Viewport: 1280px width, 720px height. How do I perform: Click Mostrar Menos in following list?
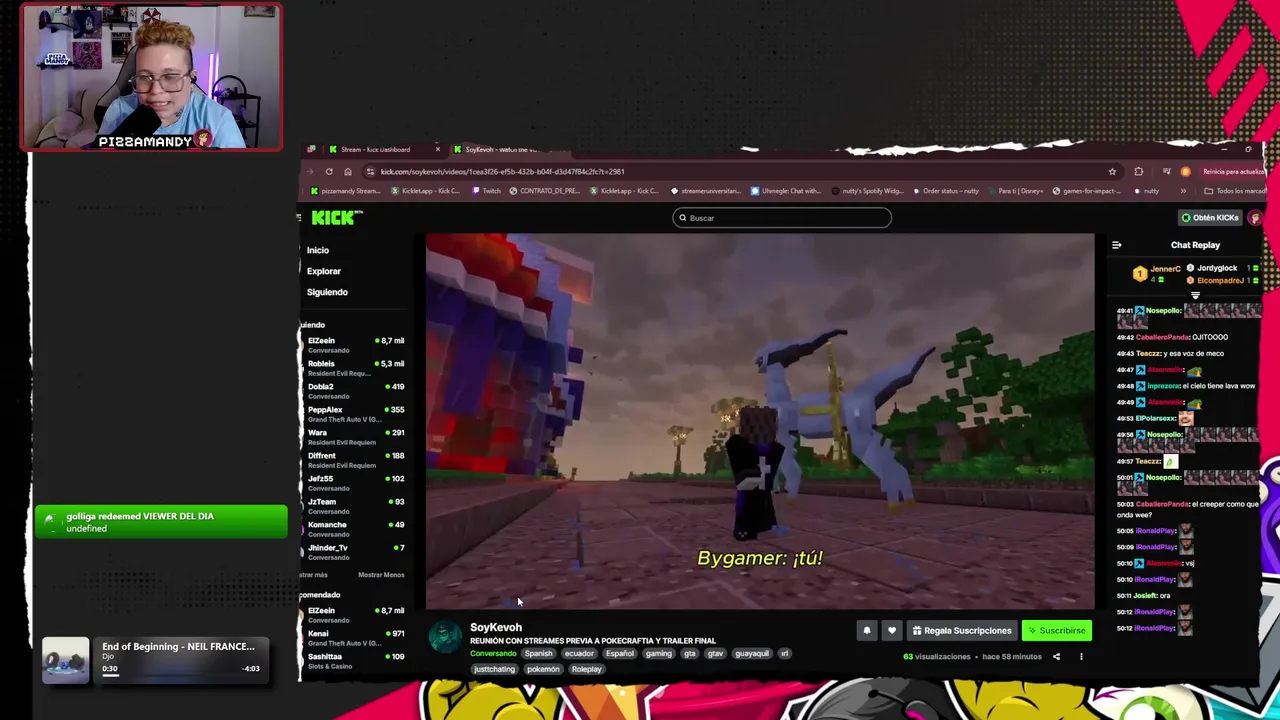(x=381, y=575)
